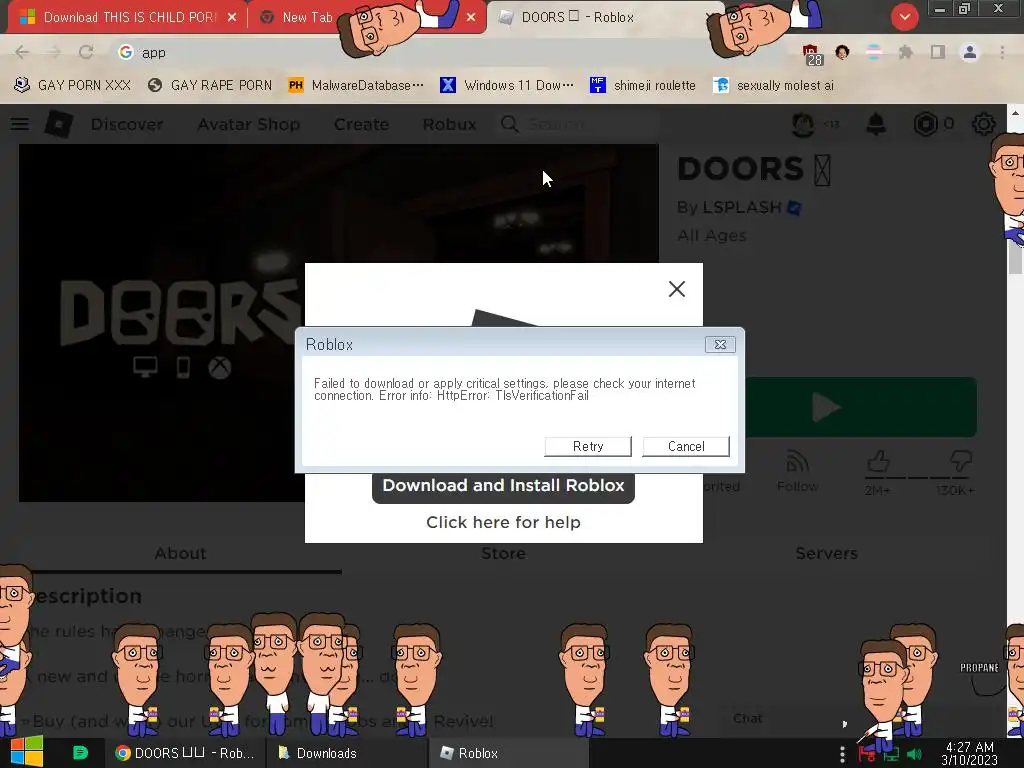Switch to the About tab
1024x768 pixels.
pyautogui.click(x=180, y=553)
